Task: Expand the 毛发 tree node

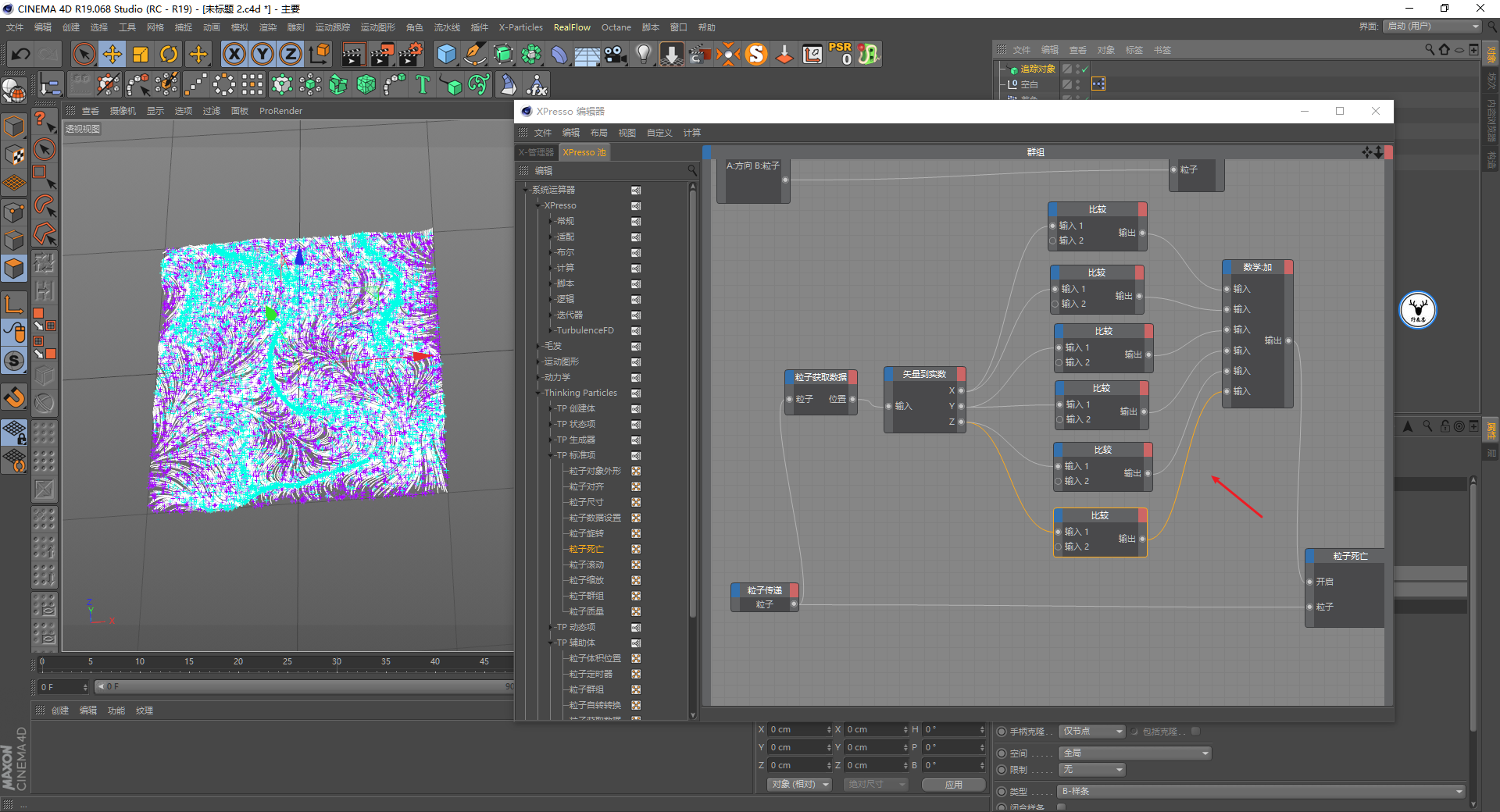Action: (538, 346)
